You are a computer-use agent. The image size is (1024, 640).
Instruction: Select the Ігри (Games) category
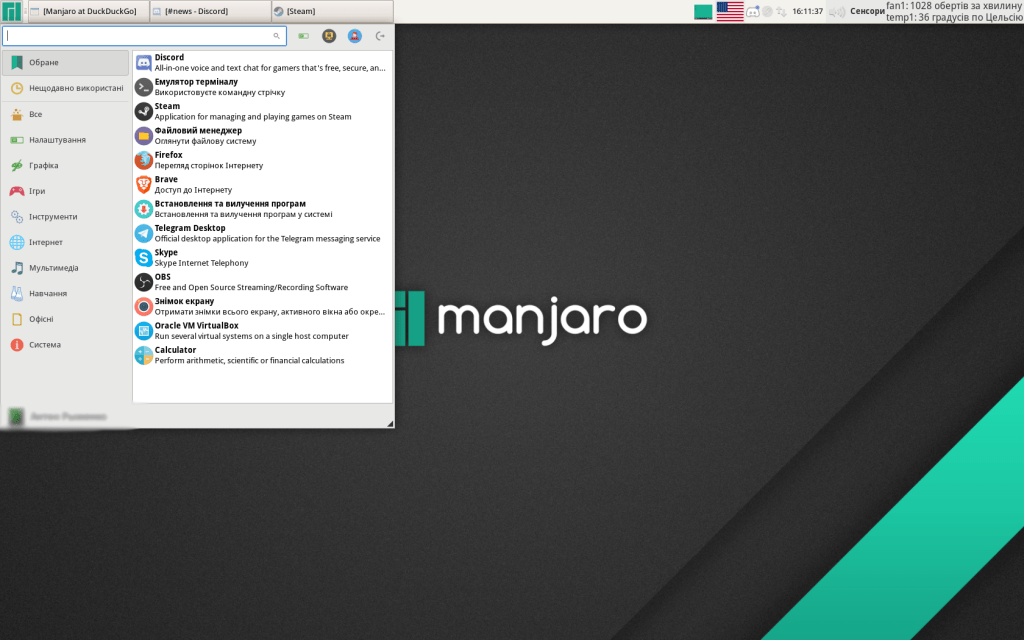point(65,191)
